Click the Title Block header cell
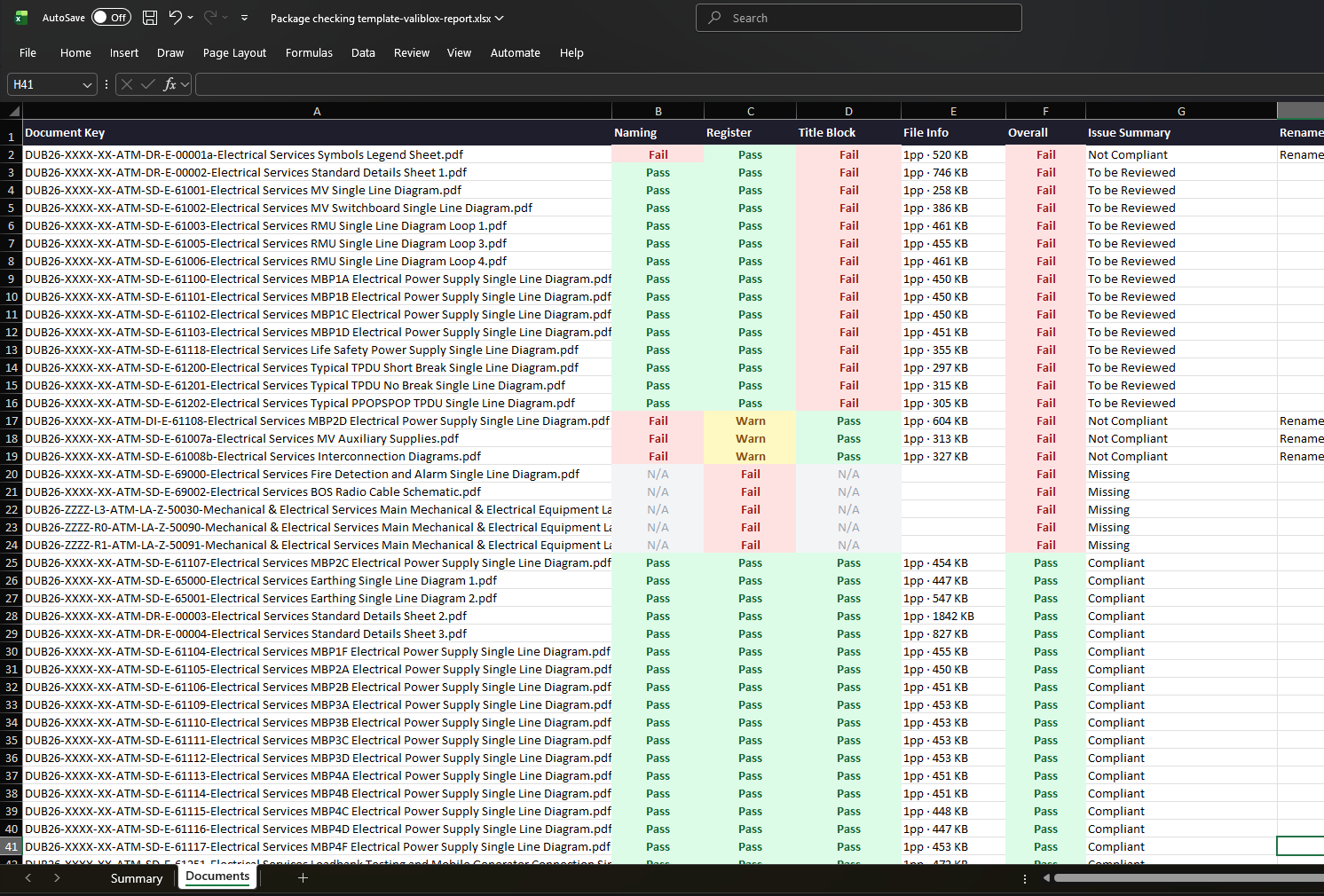Image resolution: width=1324 pixels, height=896 pixels. pos(848,132)
